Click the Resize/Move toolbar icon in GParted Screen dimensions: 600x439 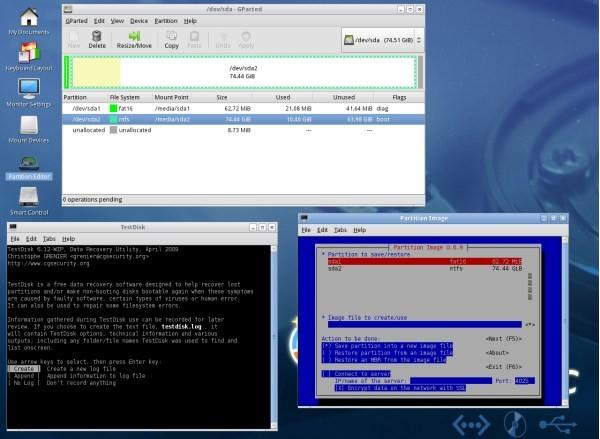[134, 39]
